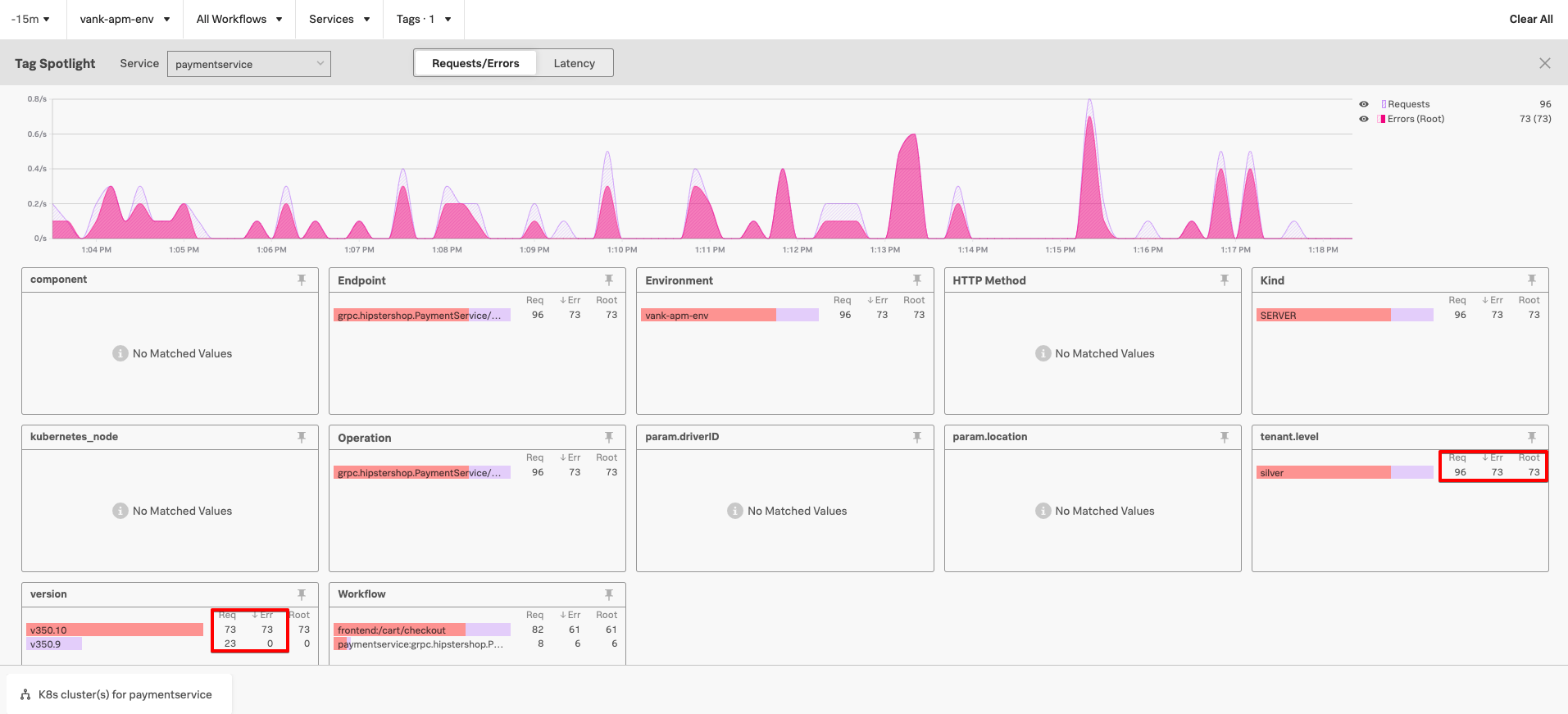1568x714 pixels.
Task: Pin the tenant.level tag card
Action: point(1532,437)
